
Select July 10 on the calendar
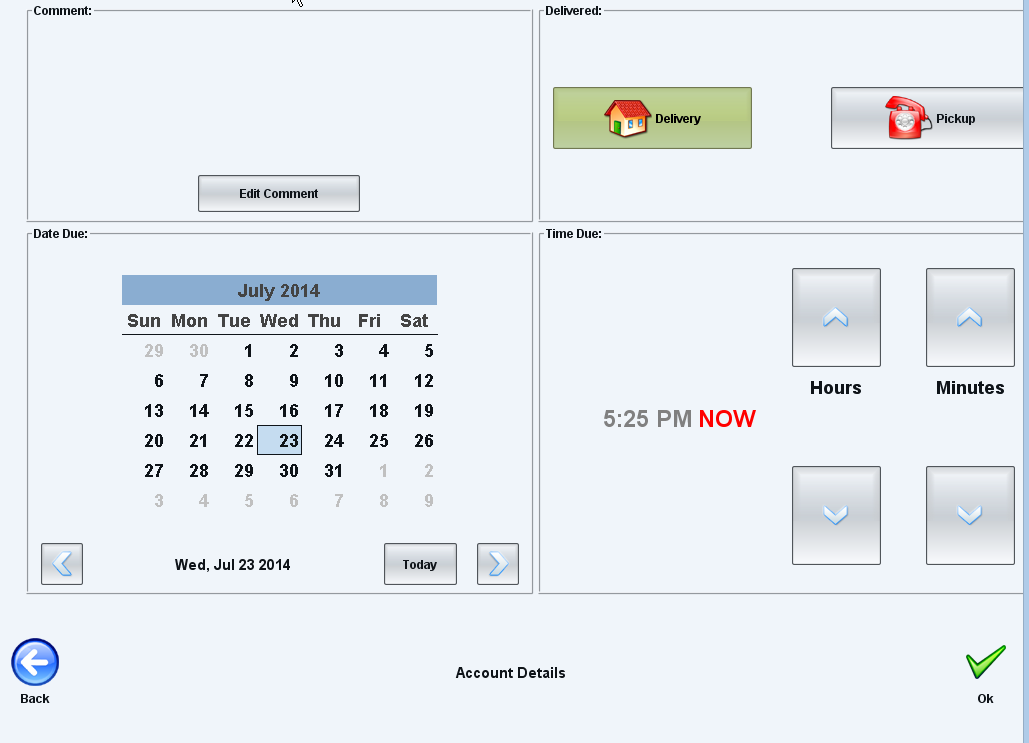tap(333, 381)
